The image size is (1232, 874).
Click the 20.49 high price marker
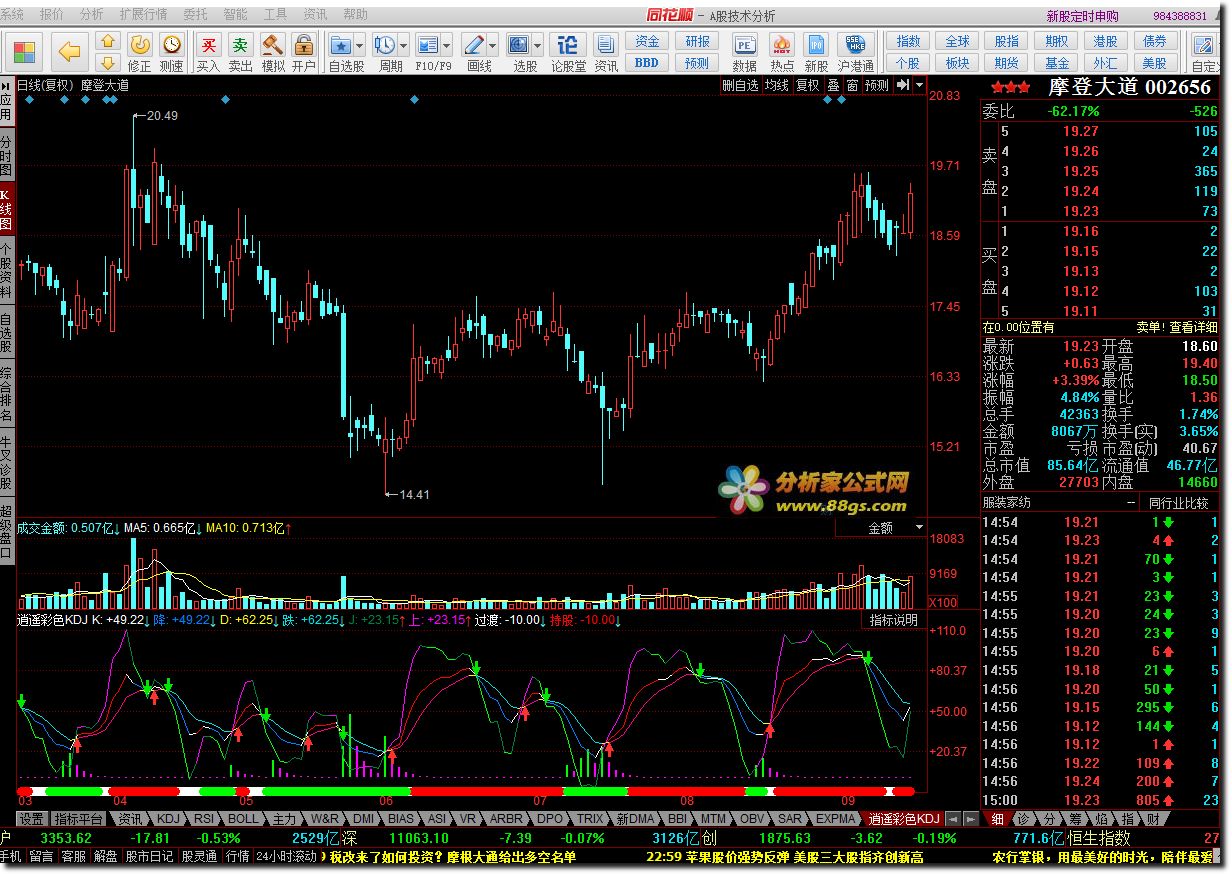(x=161, y=116)
